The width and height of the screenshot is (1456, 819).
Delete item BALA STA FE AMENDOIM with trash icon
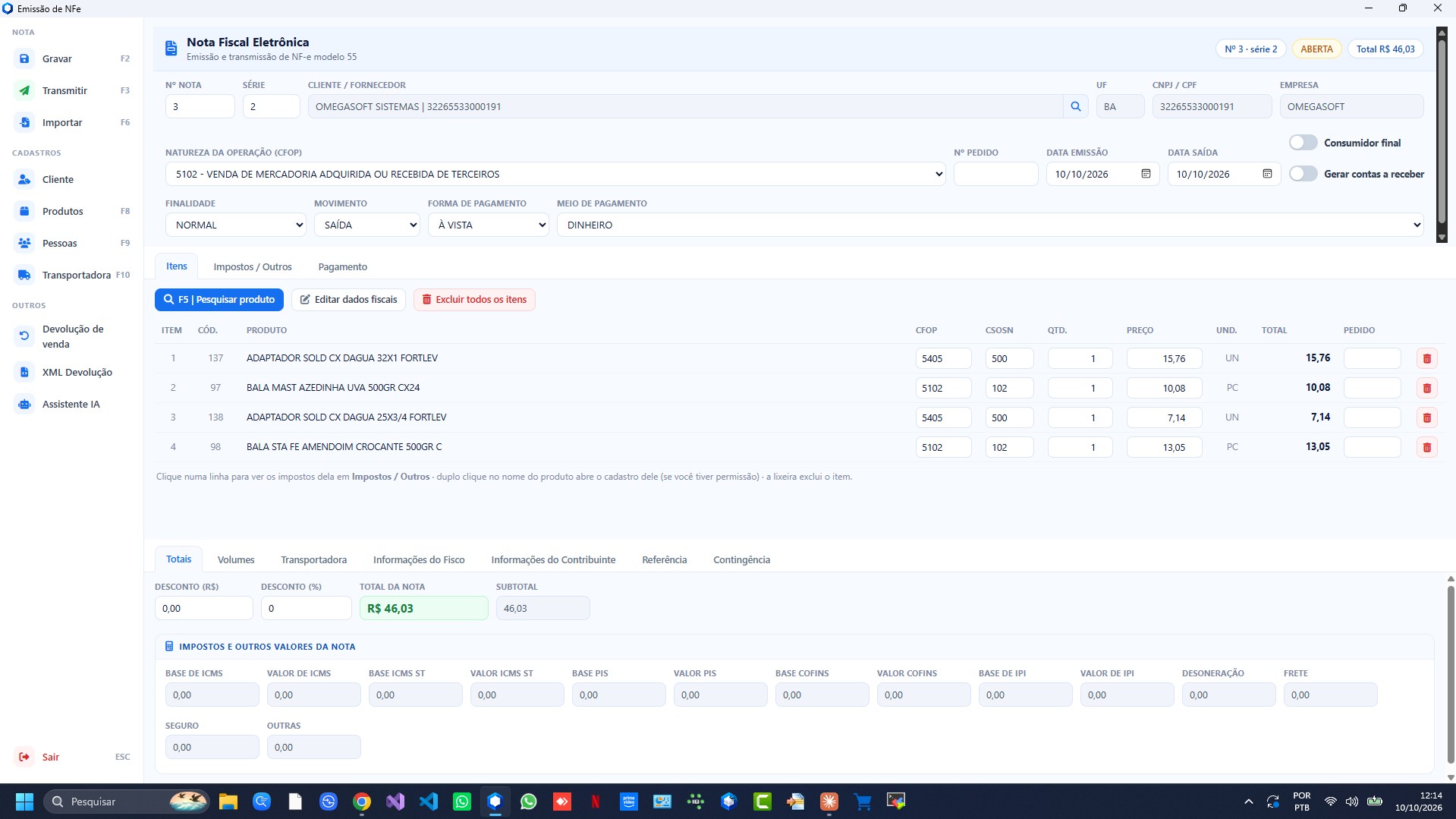(1426, 447)
